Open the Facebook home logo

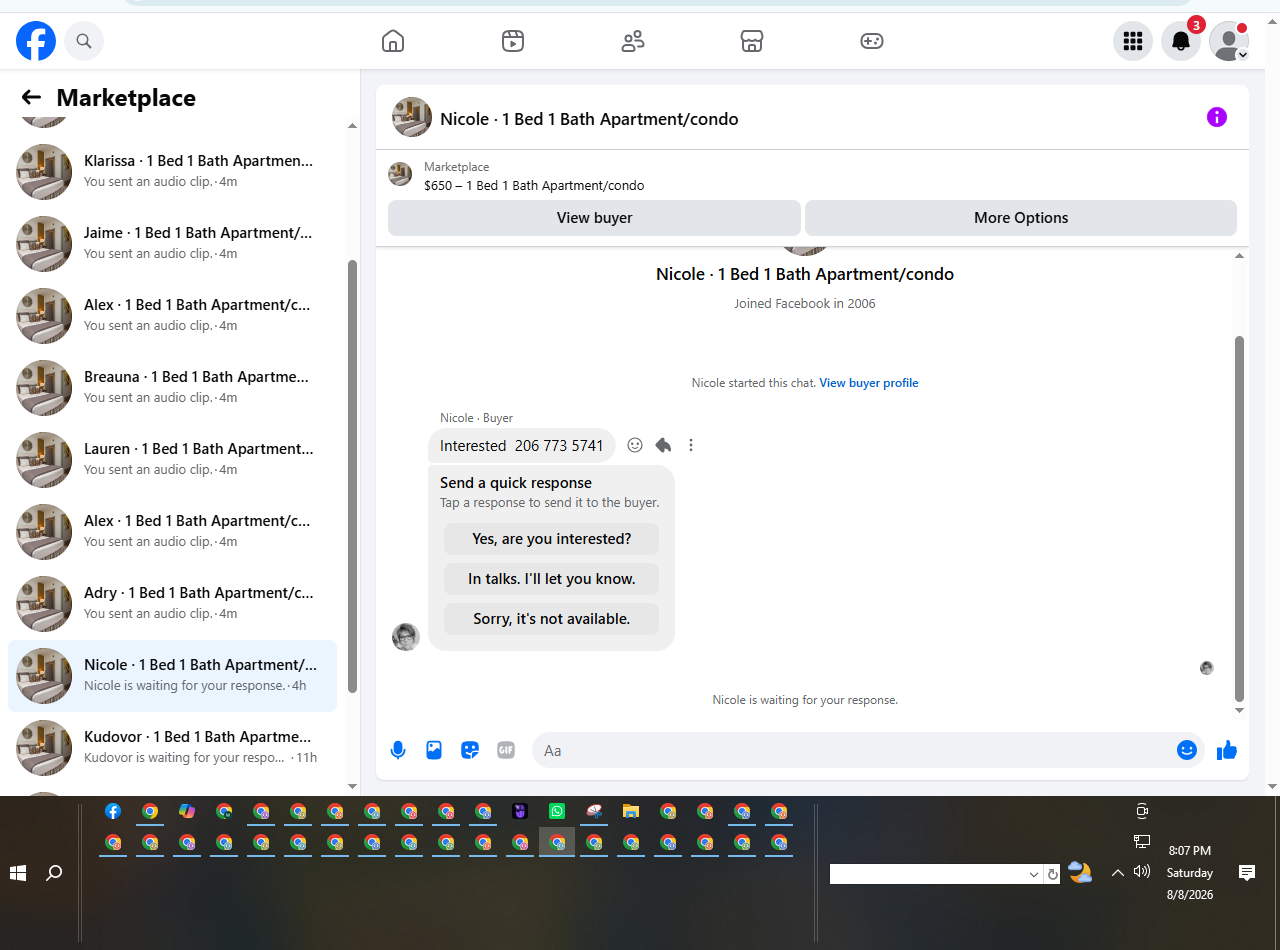point(36,41)
